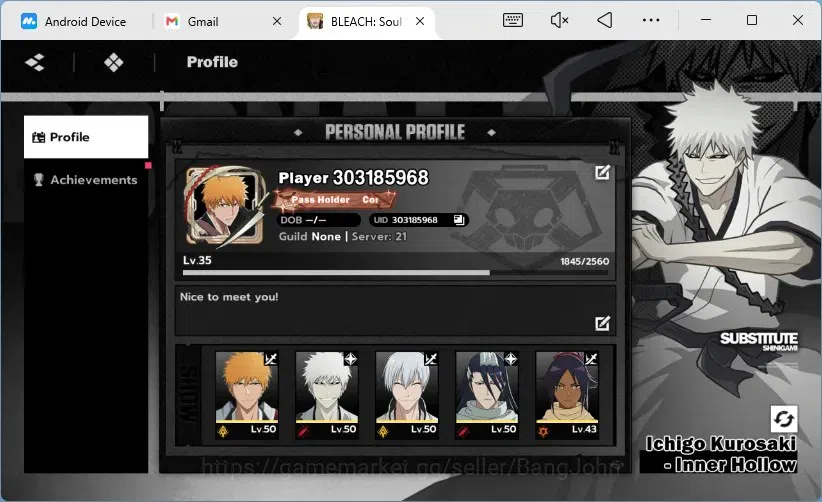Click 'Ichigo Kurosaki - Inner Hollow' caption
Viewport: 822px width, 502px height.
721,454
